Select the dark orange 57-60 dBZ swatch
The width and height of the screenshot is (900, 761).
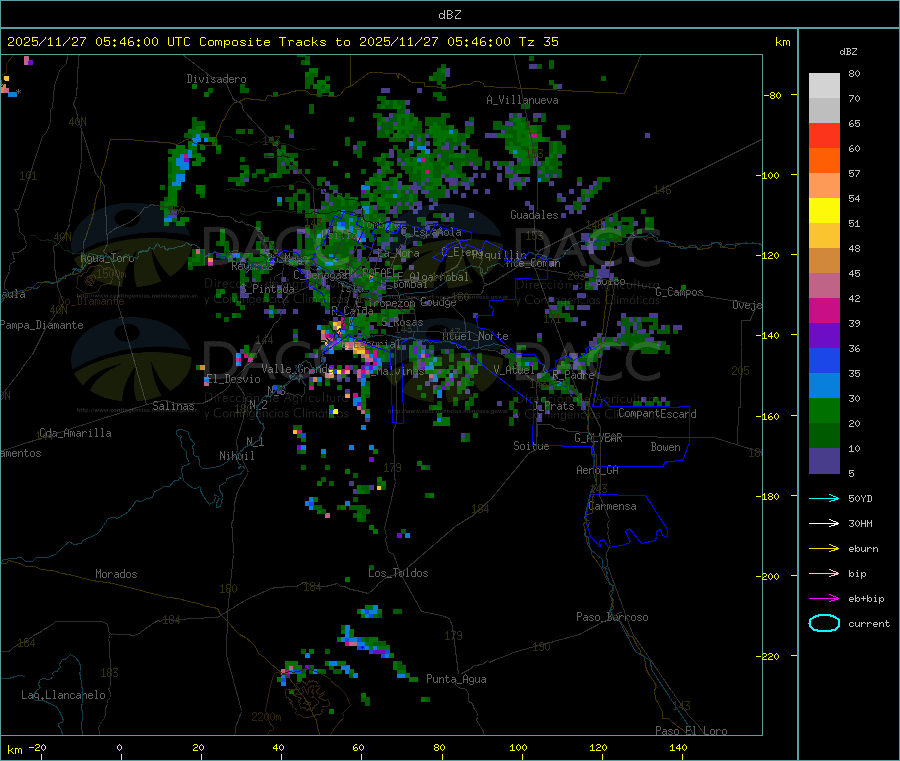824,161
